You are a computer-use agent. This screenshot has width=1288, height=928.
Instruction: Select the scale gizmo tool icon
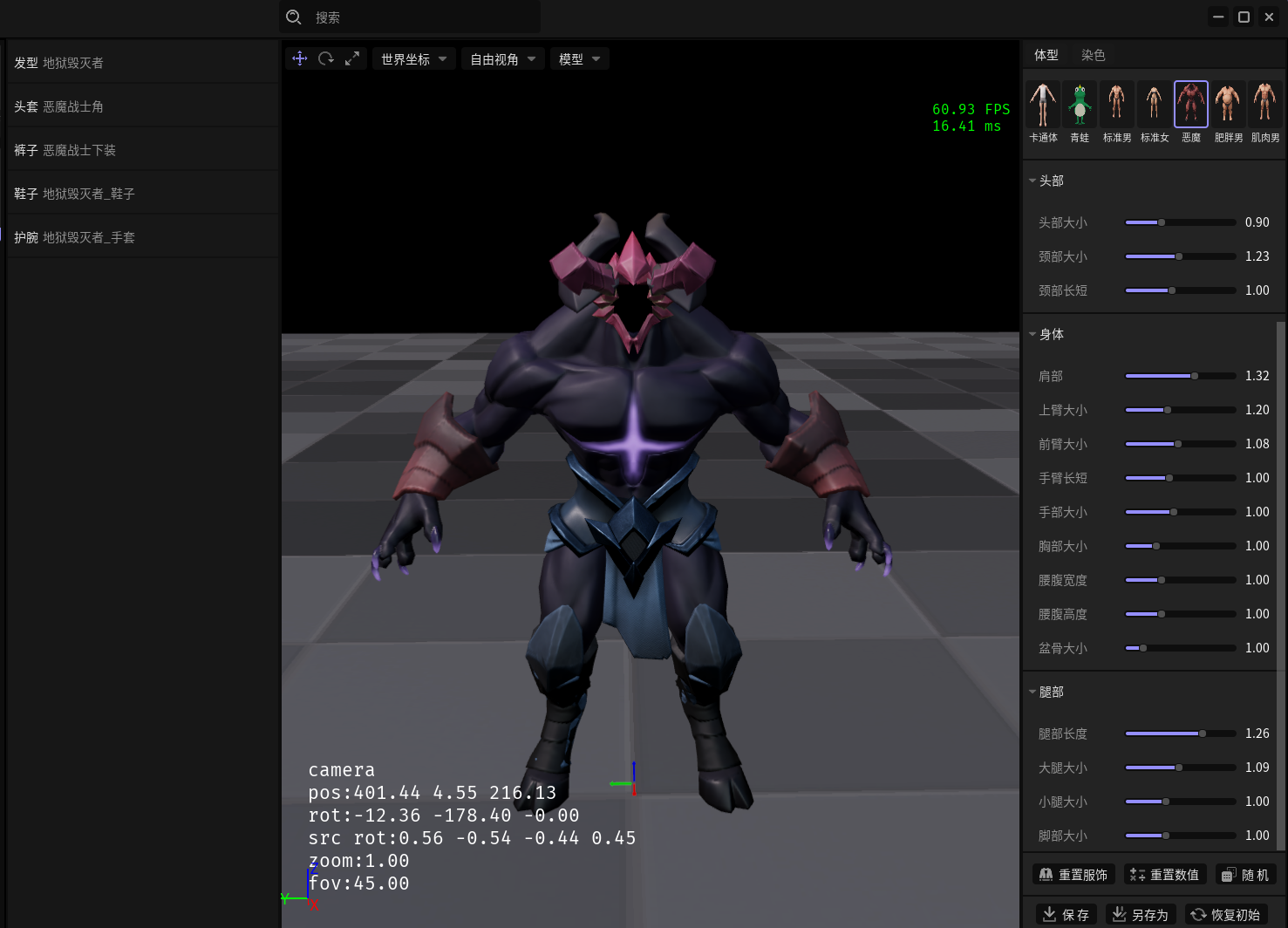click(352, 58)
